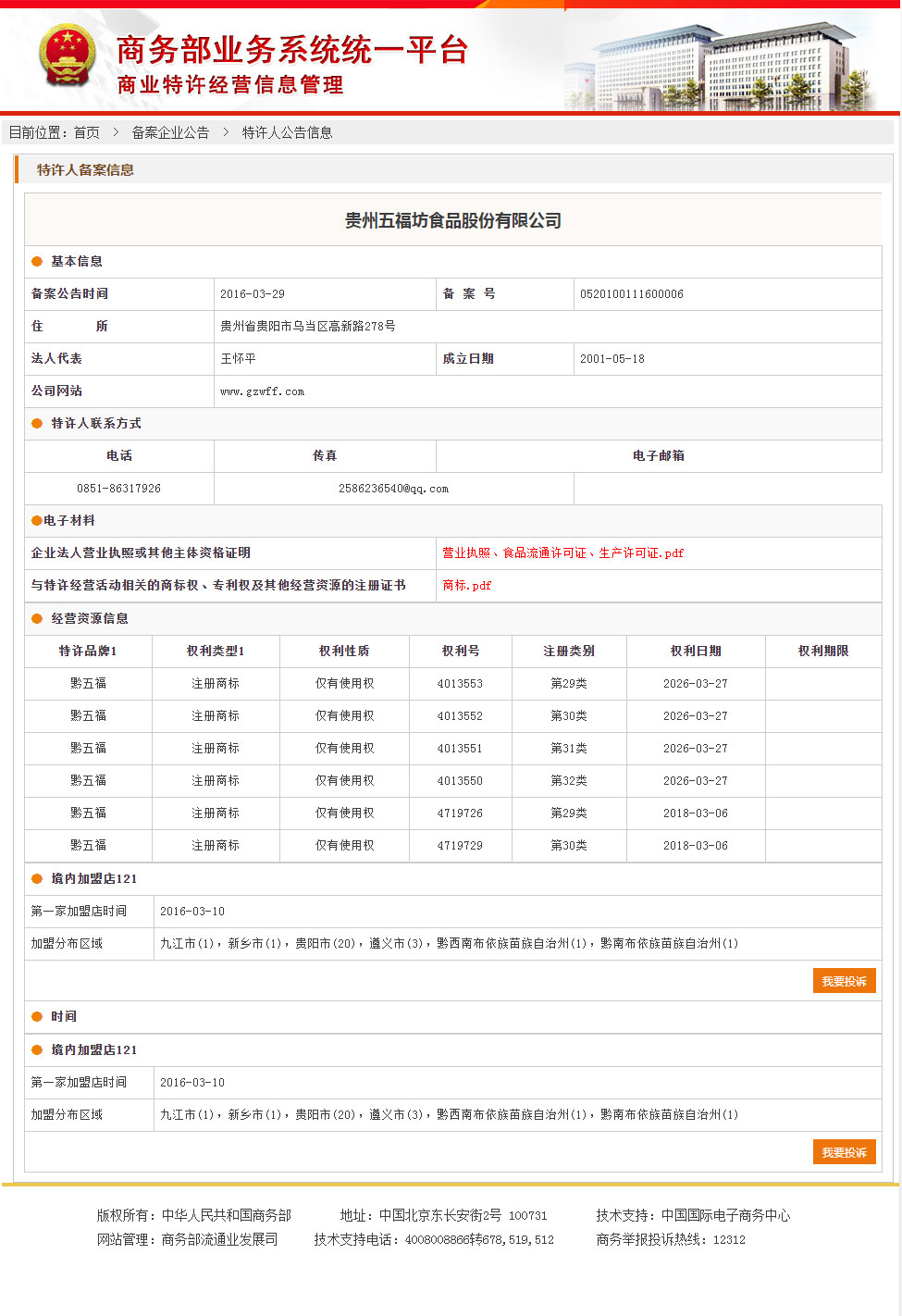Click the 权利性质 column header
The height and width of the screenshot is (1316, 902).
(x=345, y=652)
